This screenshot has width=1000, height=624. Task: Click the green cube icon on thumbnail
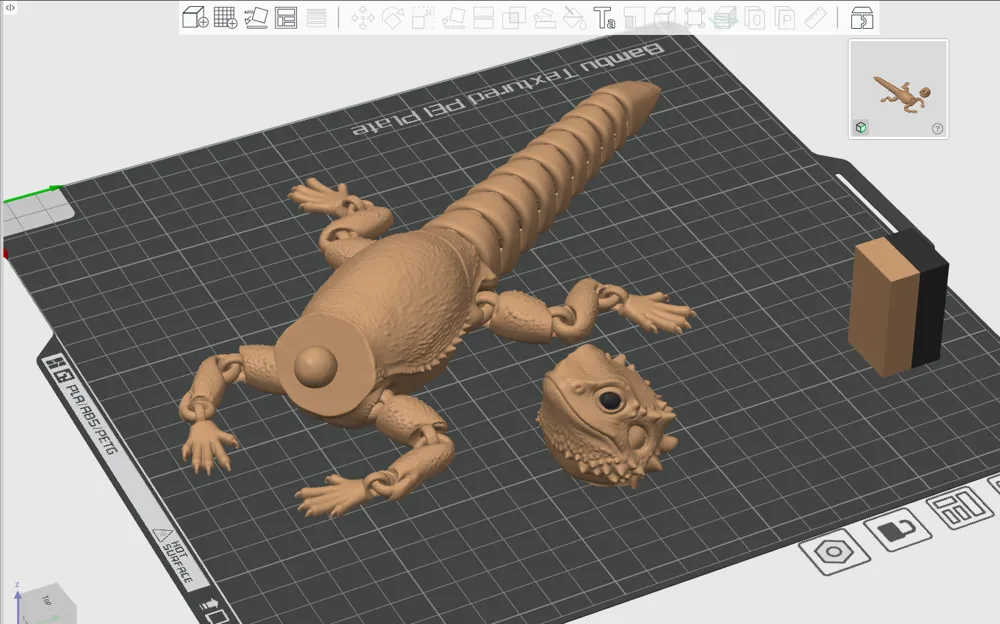point(861,127)
